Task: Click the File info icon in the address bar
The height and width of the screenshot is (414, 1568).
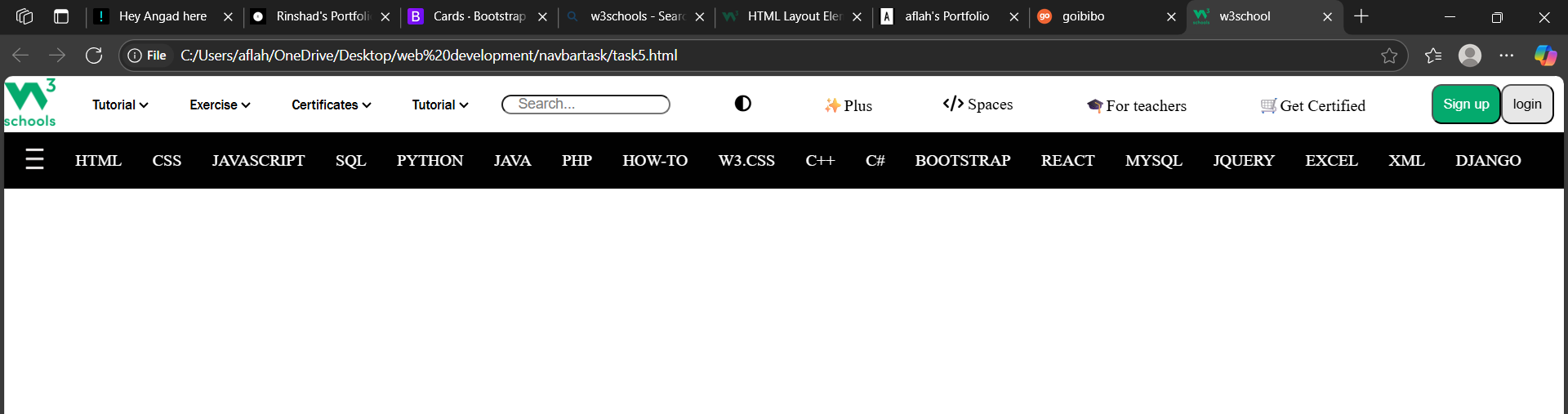Action: 147,56
